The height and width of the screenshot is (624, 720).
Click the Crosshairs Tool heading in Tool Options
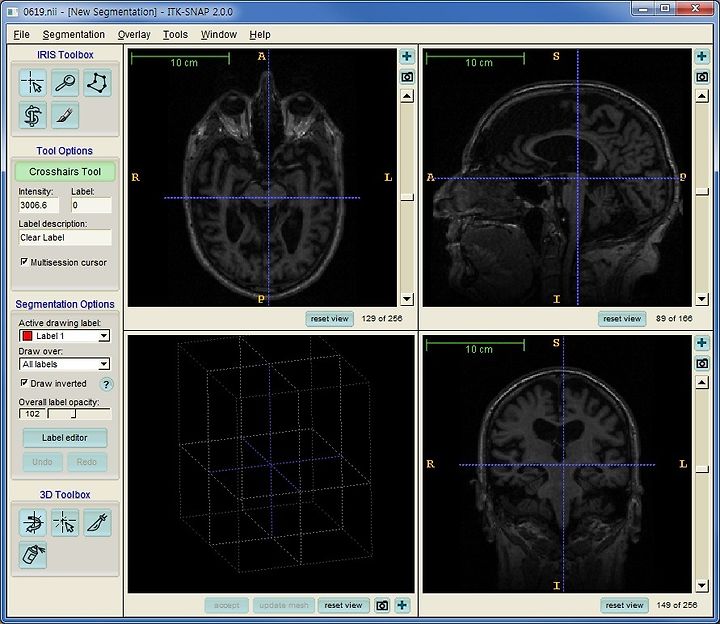65,172
